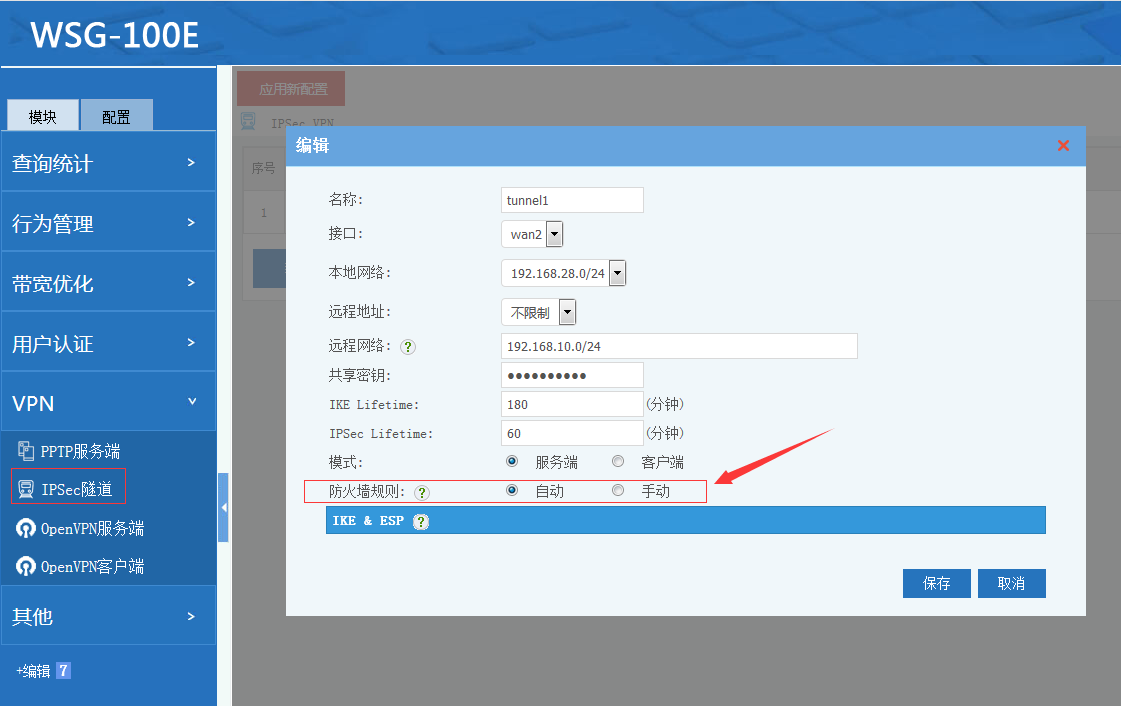The height and width of the screenshot is (706, 1121).
Task: Close the 编辑 dialog with X
Action: coord(1063,146)
